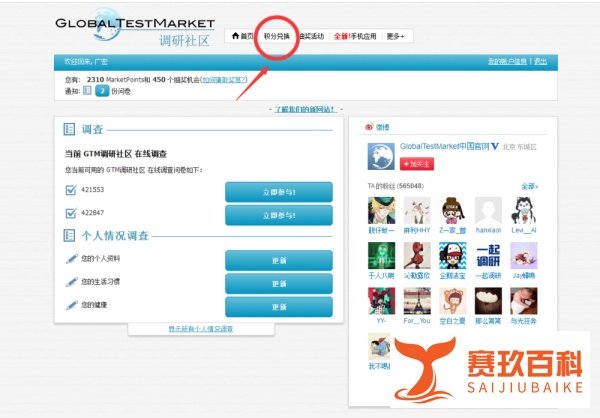The height and width of the screenshot is (418, 600).
Task: Open 我的账户信息 account info link
Action: 507,61
